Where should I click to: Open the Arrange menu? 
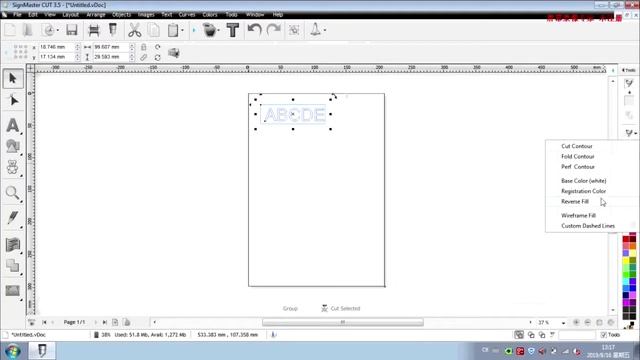96,14
